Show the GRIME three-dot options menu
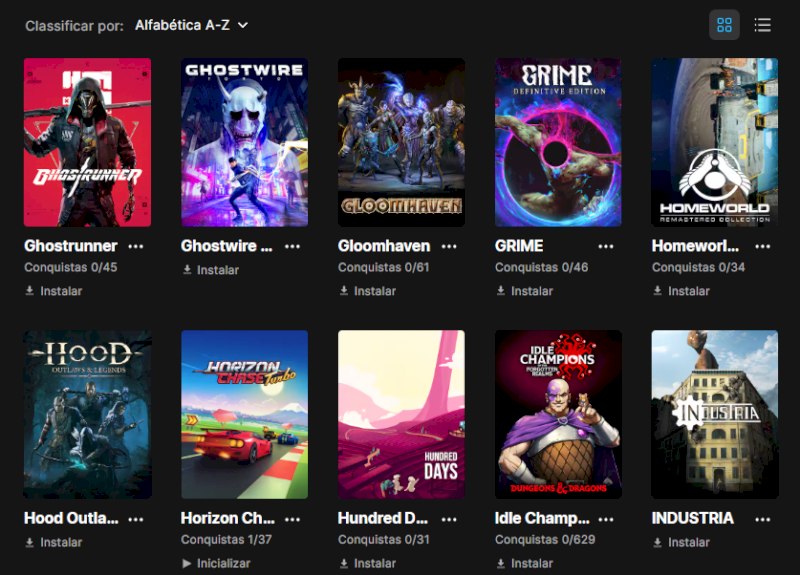Viewport: 800px width, 575px height. [x=606, y=246]
